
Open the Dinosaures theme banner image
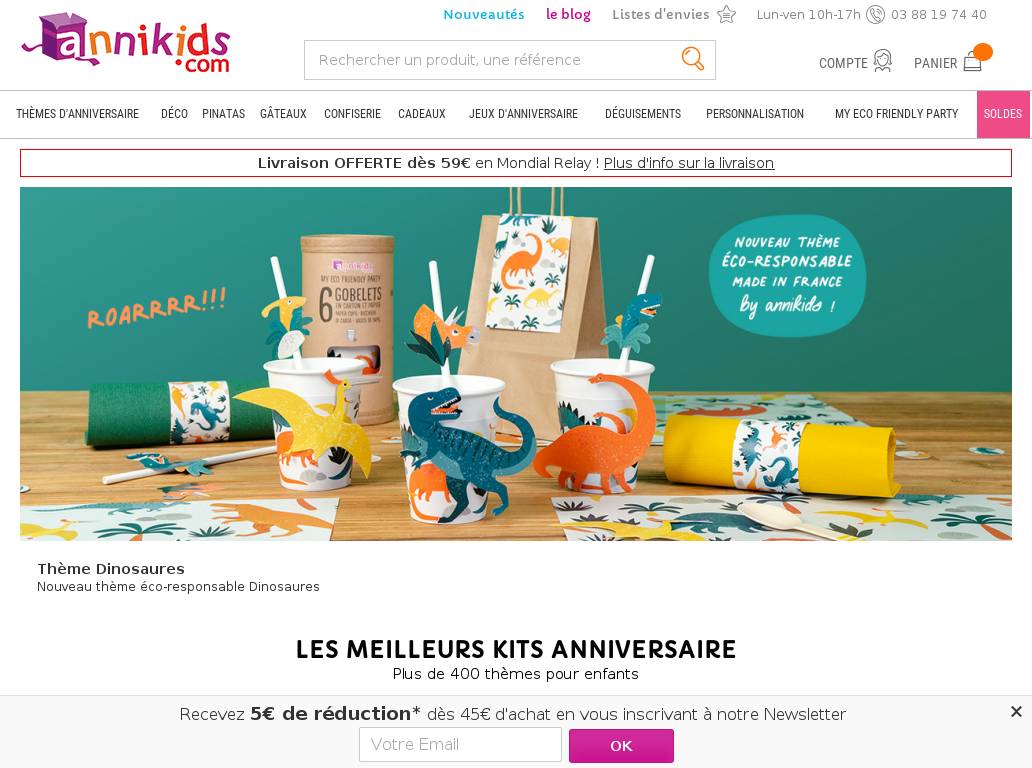pos(515,364)
